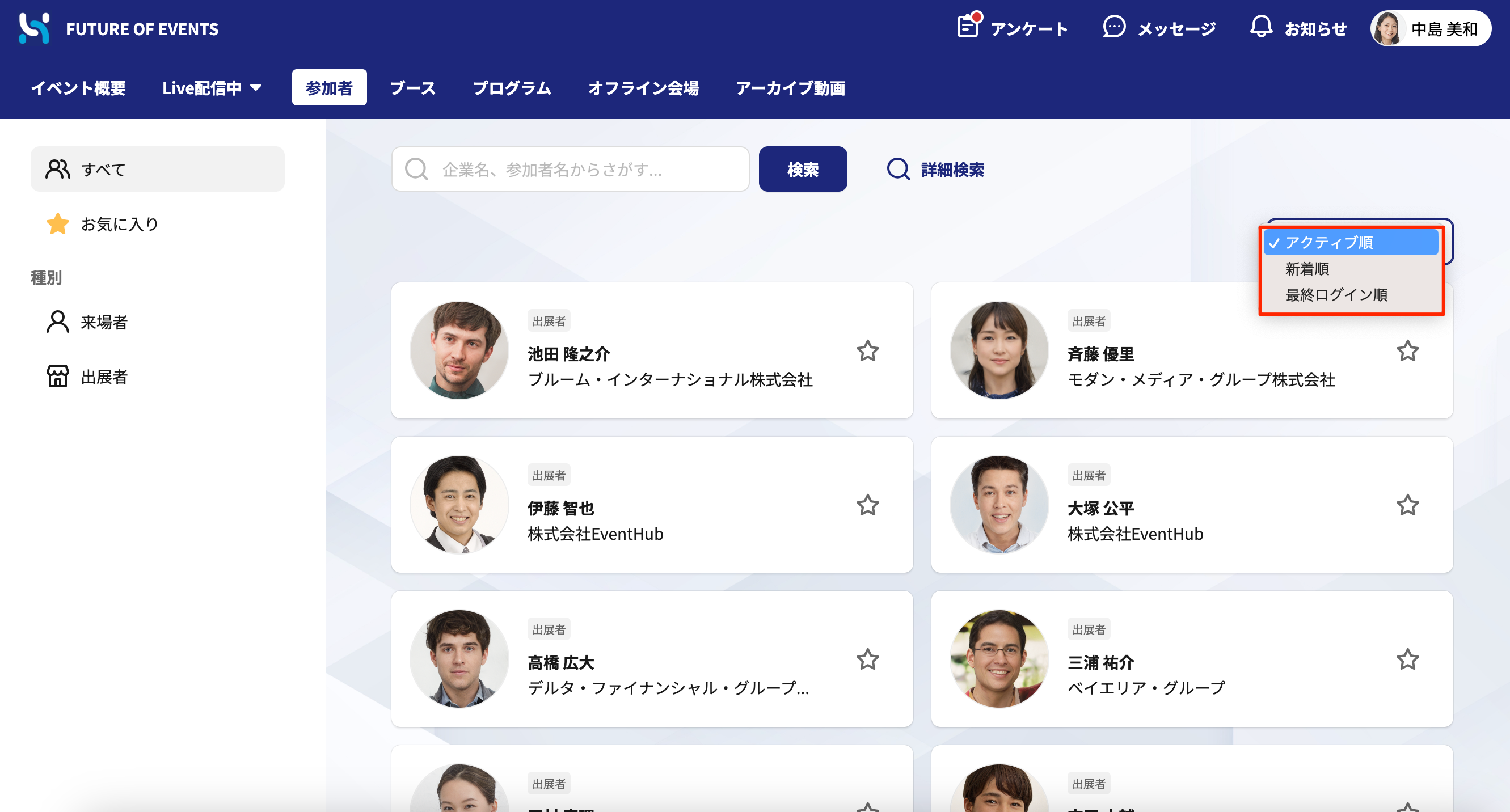Screen dimensions: 1510x812
Task: Click the name 高橋 広大
Action: tap(560, 663)
